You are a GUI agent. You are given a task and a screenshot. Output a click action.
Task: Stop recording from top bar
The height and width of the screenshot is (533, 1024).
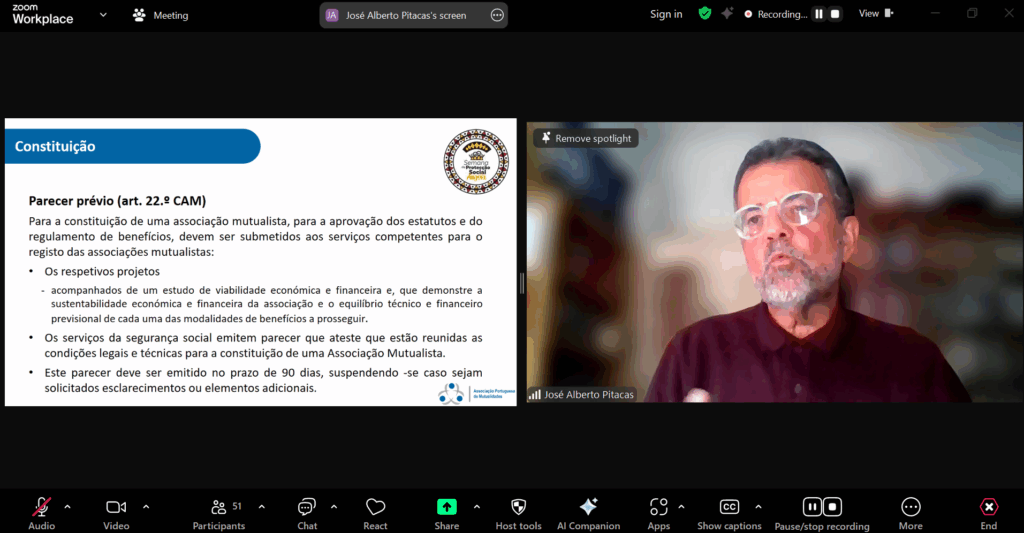835,14
